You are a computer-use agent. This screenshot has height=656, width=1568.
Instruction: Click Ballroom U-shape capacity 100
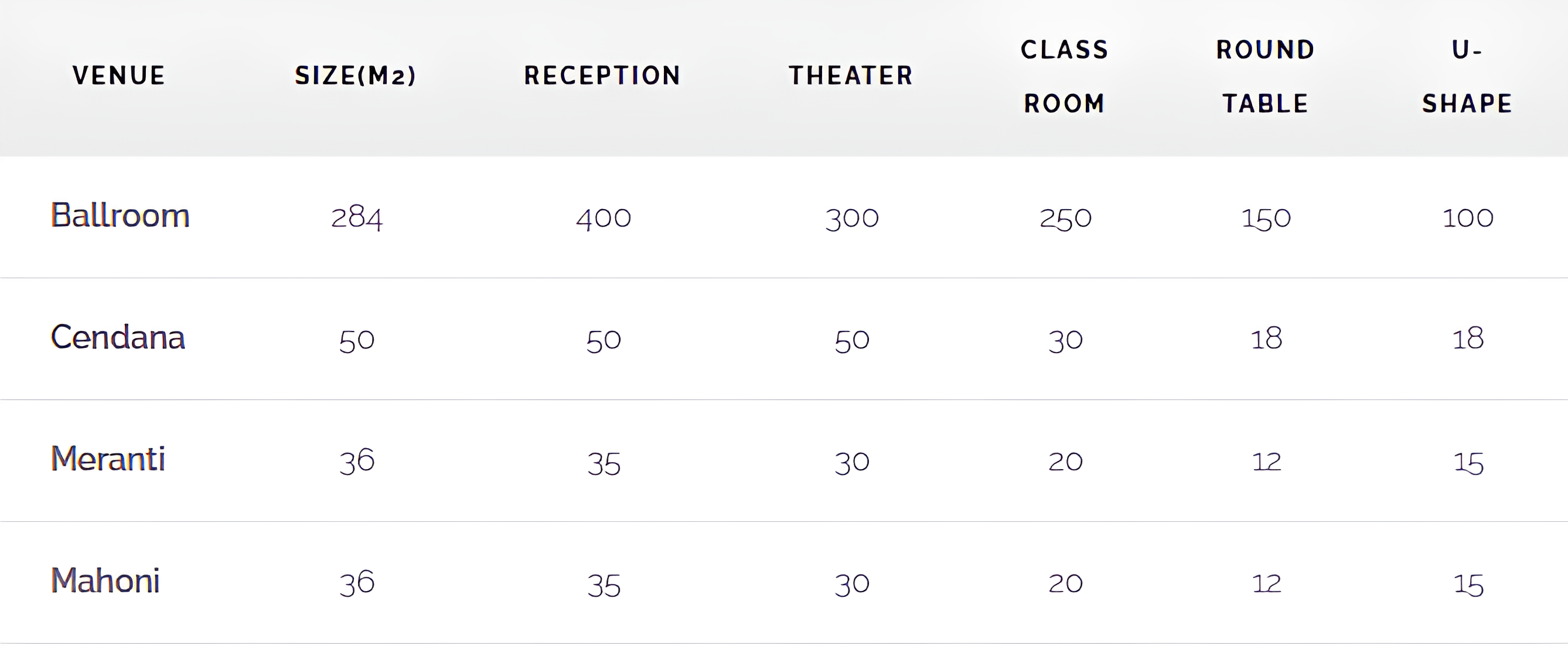pos(1468,218)
